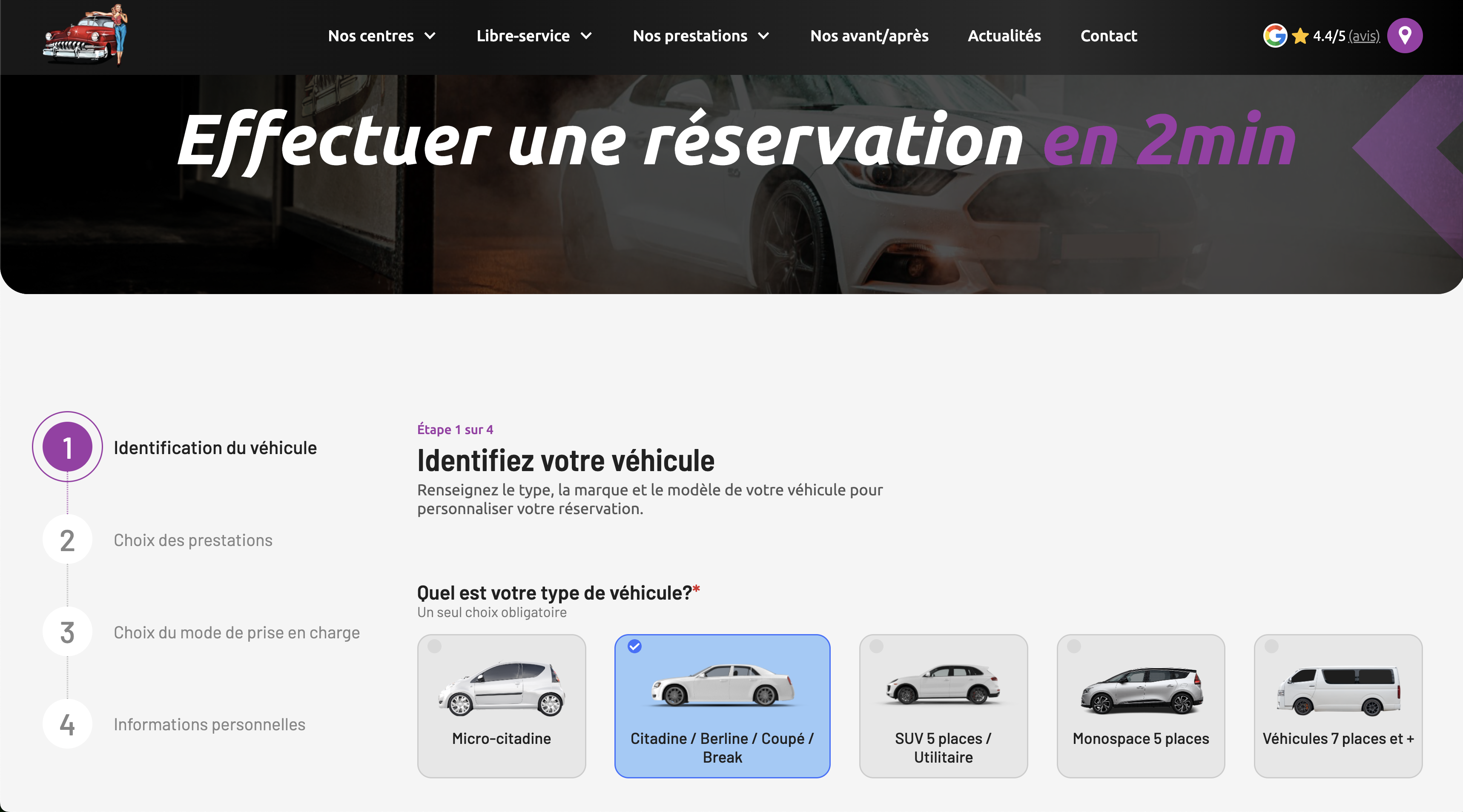Open the purple location pin button
1463x812 pixels.
point(1405,36)
